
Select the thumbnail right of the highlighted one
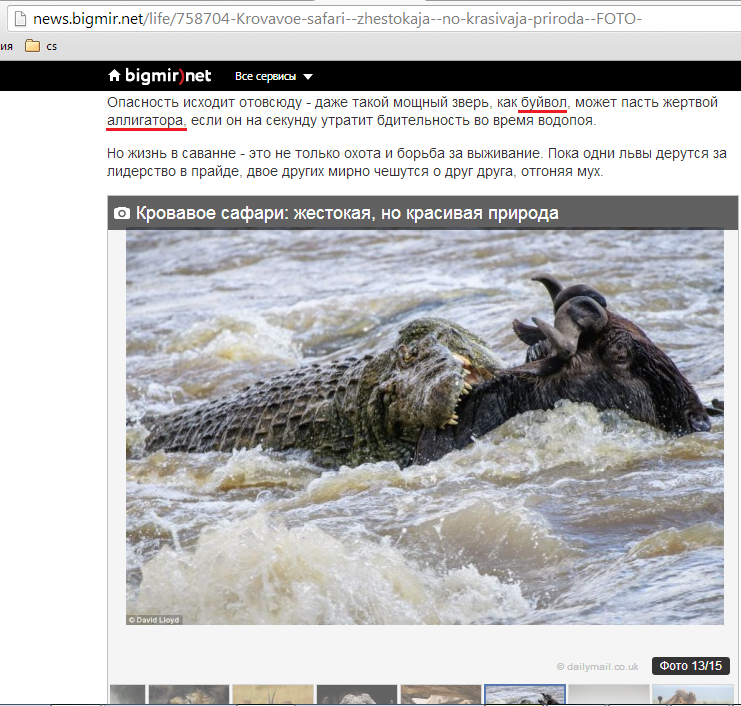point(608,695)
